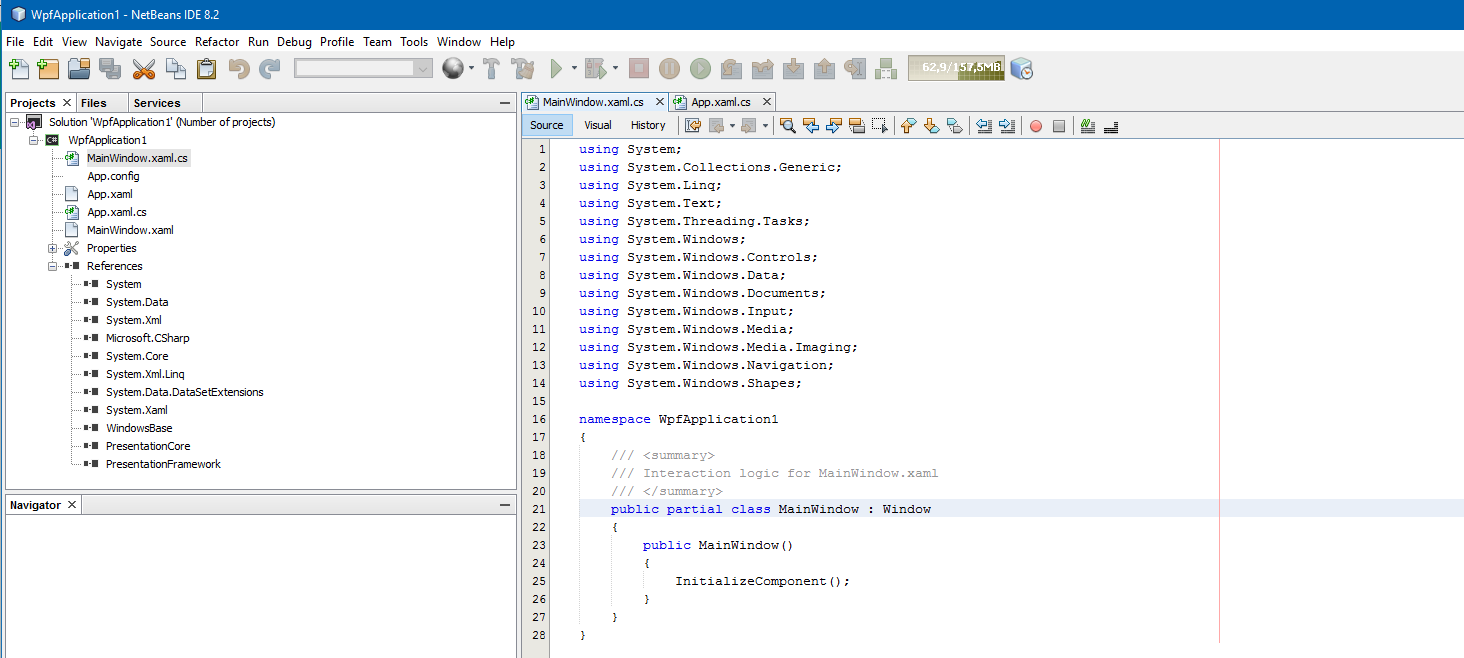This screenshot has width=1464, height=658.
Task: Click the Profile IDE clock icon
Action: (x=1021, y=69)
